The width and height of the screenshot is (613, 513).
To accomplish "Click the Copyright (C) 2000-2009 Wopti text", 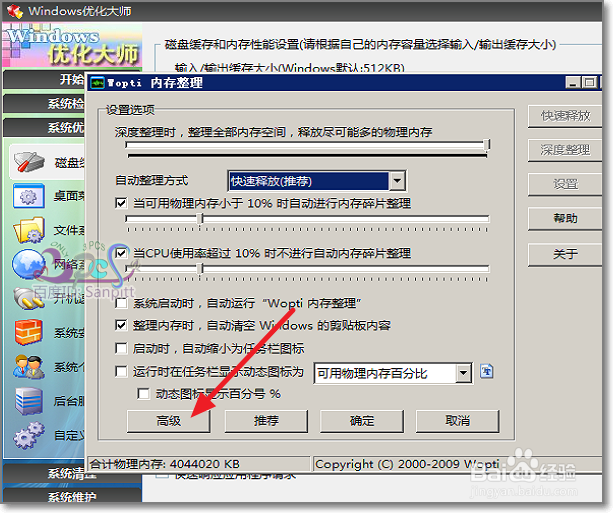I will pos(407,464).
